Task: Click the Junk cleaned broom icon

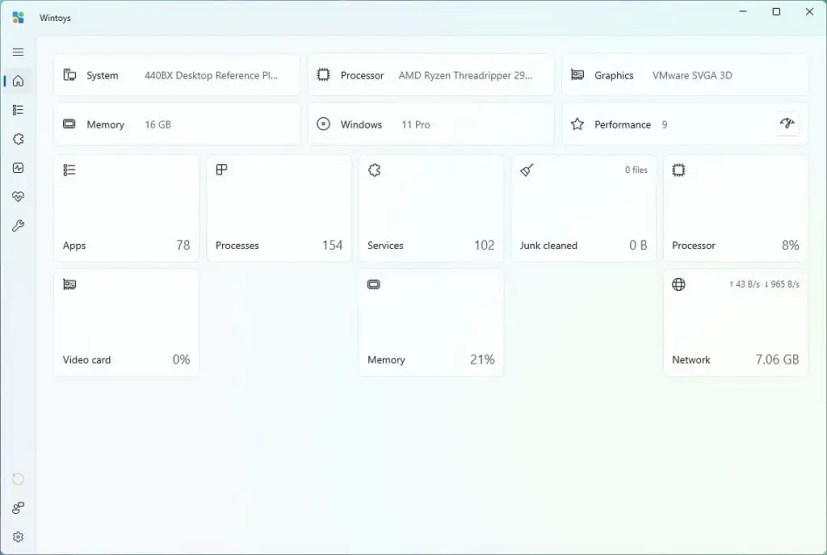Action: pyautogui.click(x=527, y=170)
